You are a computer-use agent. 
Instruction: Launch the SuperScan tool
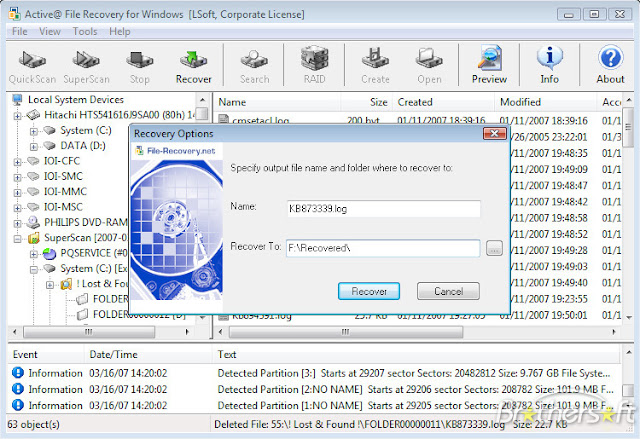[86, 67]
